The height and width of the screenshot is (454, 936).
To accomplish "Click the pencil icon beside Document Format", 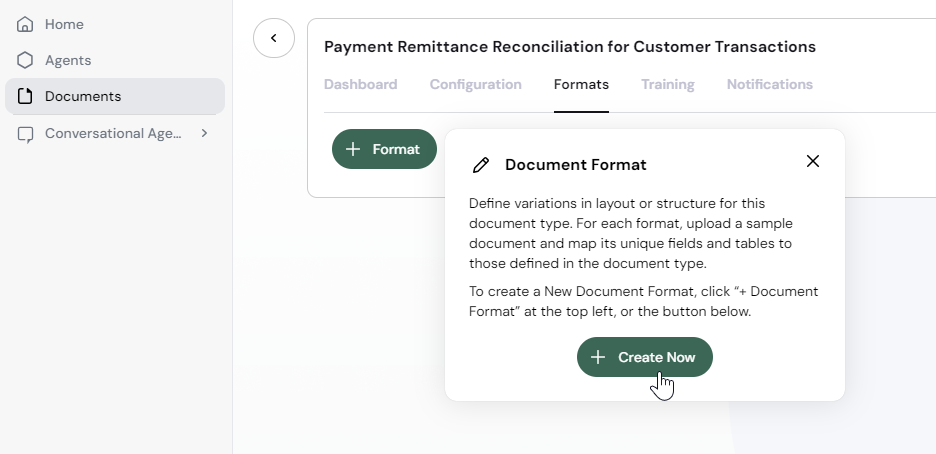I will point(481,165).
